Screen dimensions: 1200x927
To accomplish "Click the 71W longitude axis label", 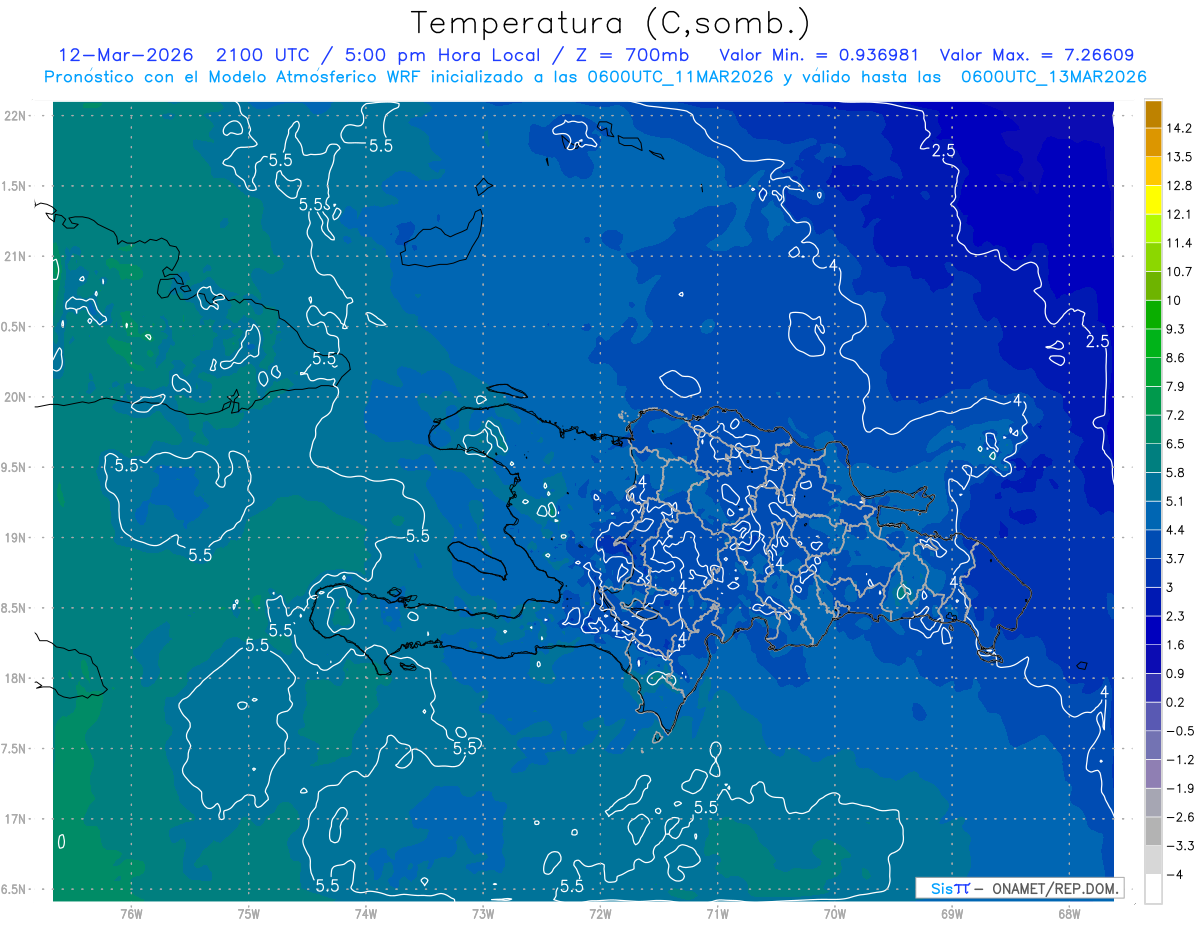I will 717,913.
